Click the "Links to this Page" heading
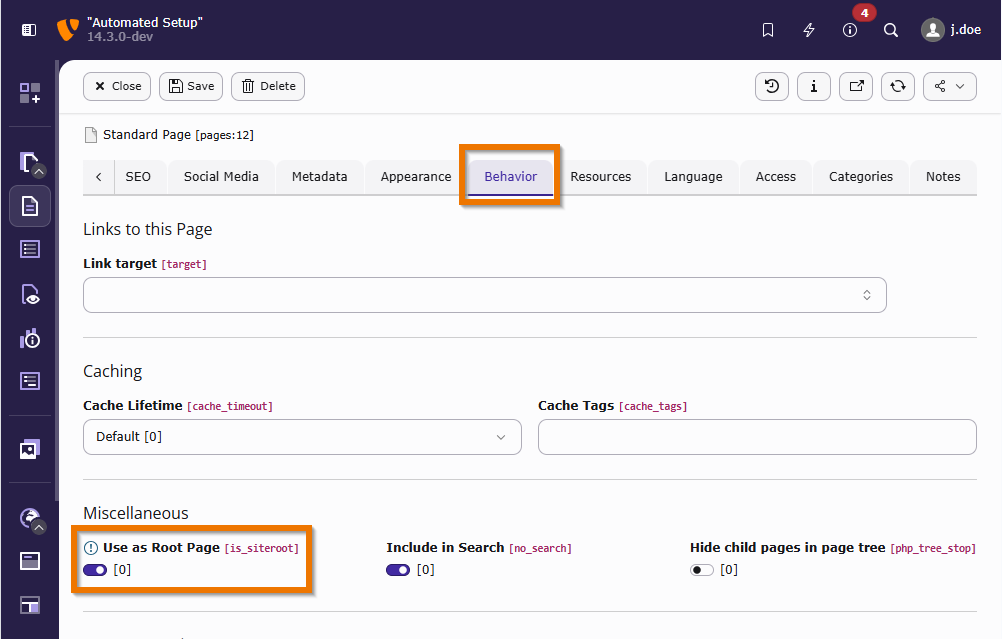Image resolution: width=1002 pixels, height=639 pixels. click(x=148, y=229)
